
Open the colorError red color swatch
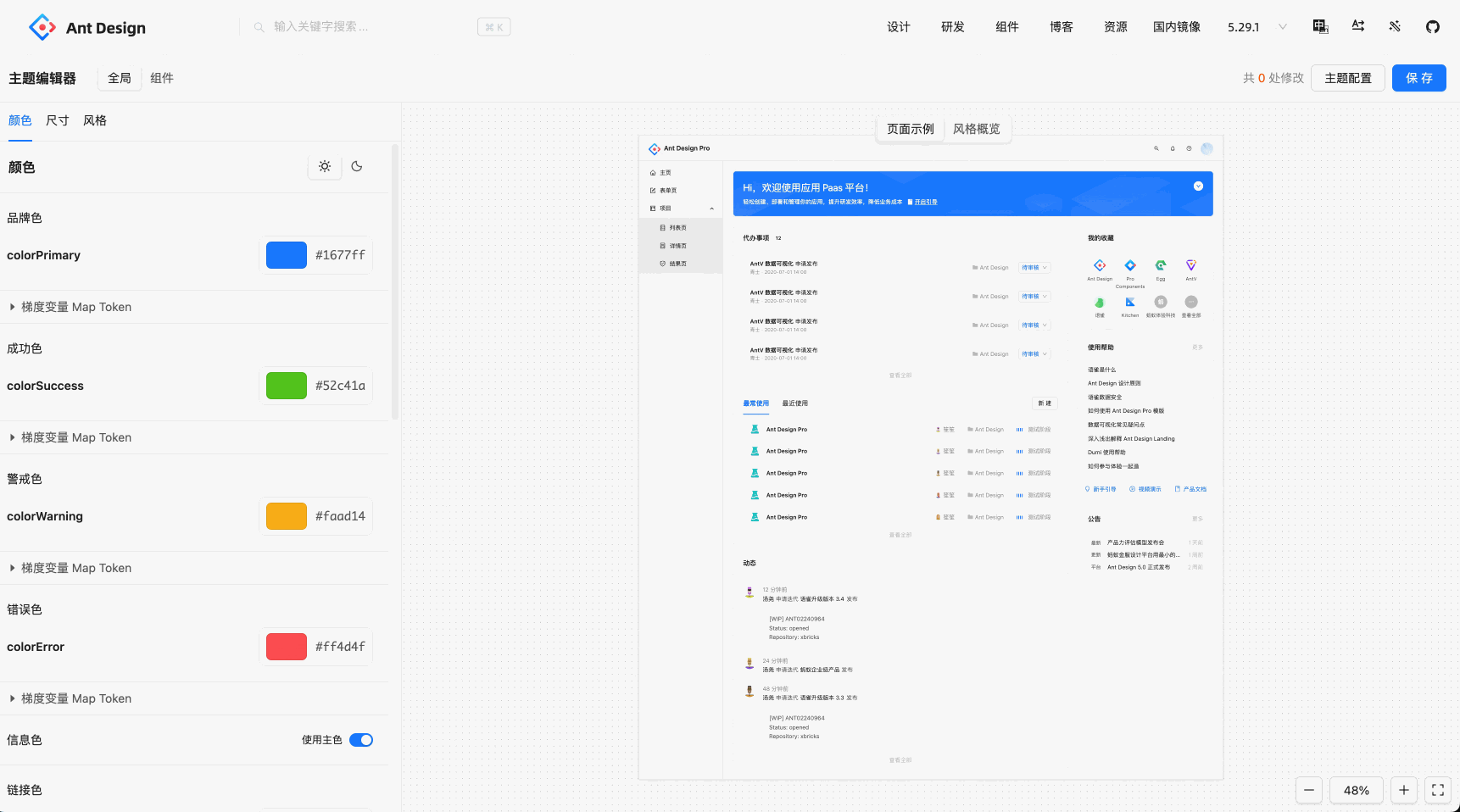click(287, 647)
